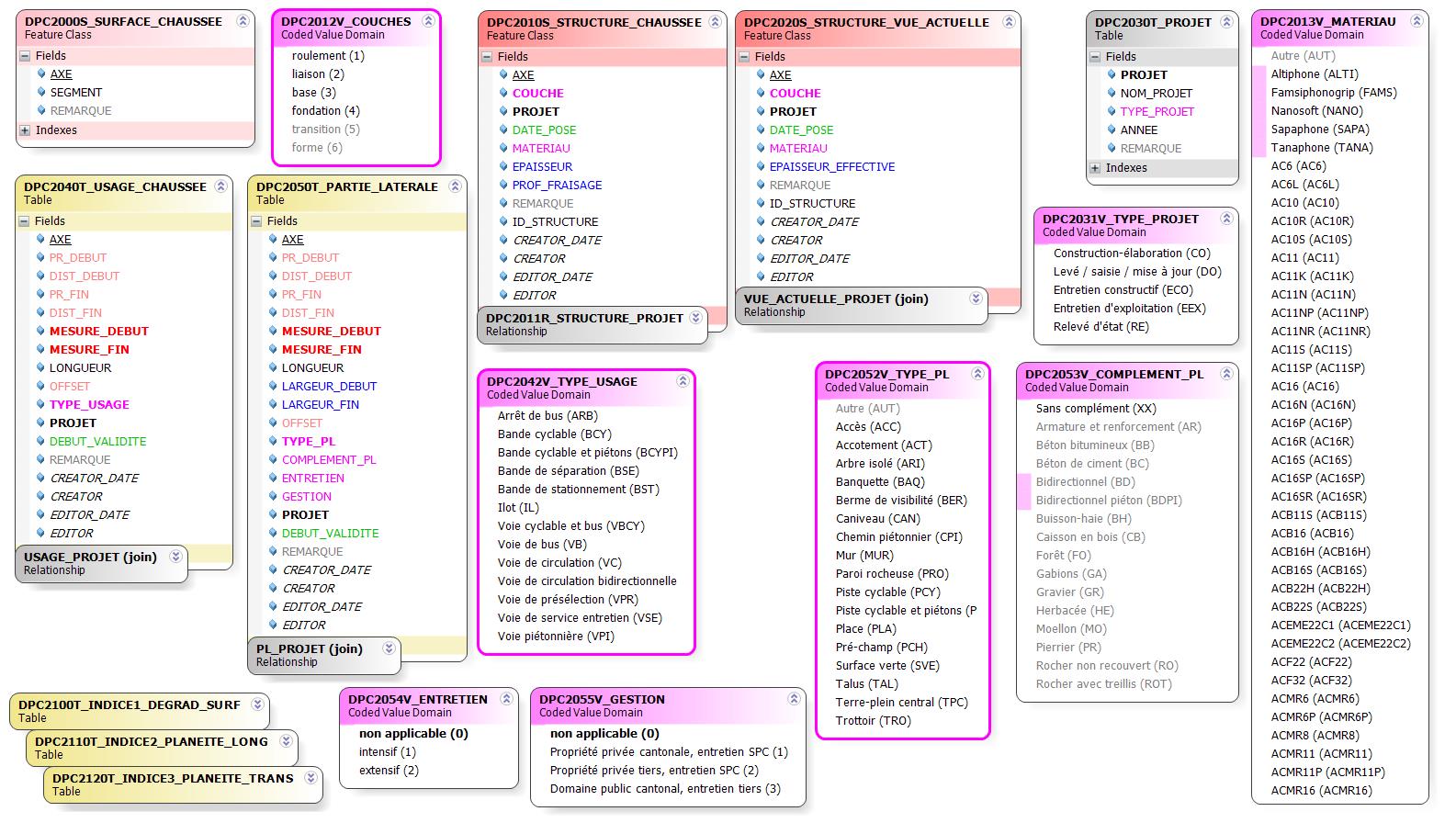Collapse the Fields section of DPC2030T_PROJET

(1095, 56)
